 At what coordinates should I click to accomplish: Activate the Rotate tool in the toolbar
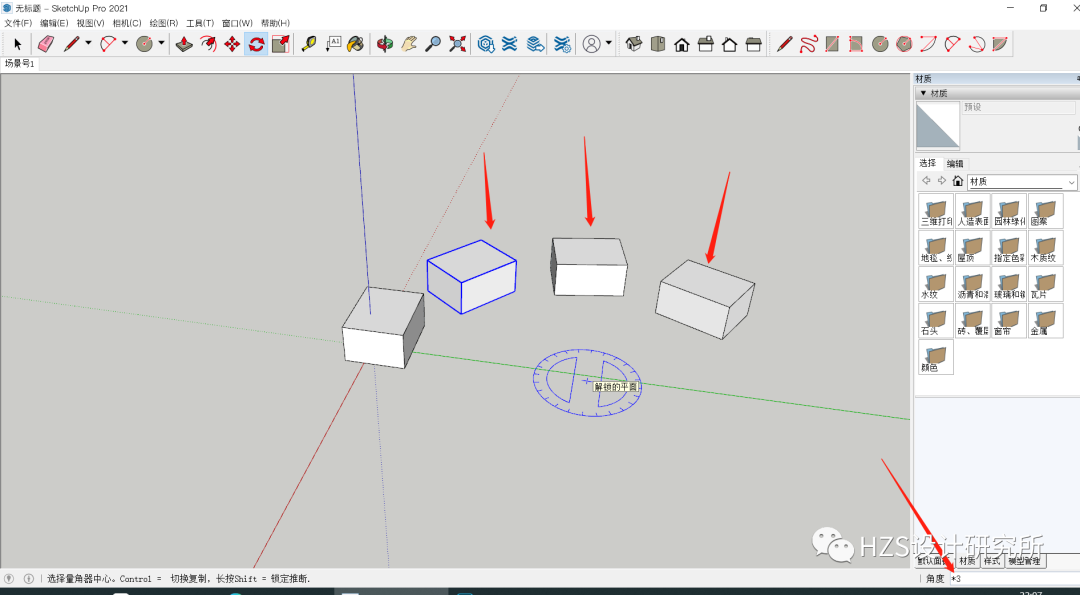(x=255, y=44)
